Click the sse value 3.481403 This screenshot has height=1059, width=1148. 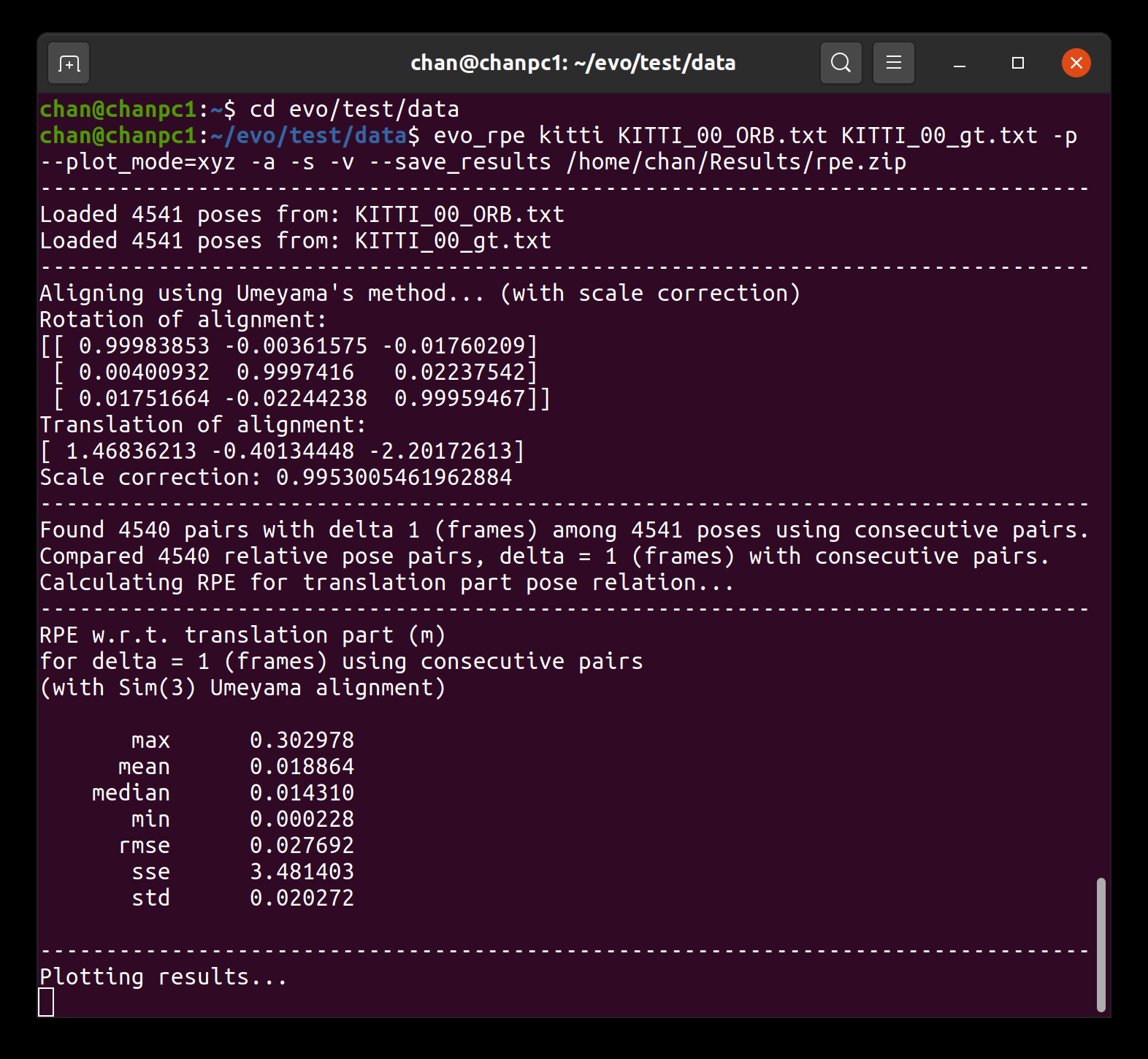(x=302, y=872)
